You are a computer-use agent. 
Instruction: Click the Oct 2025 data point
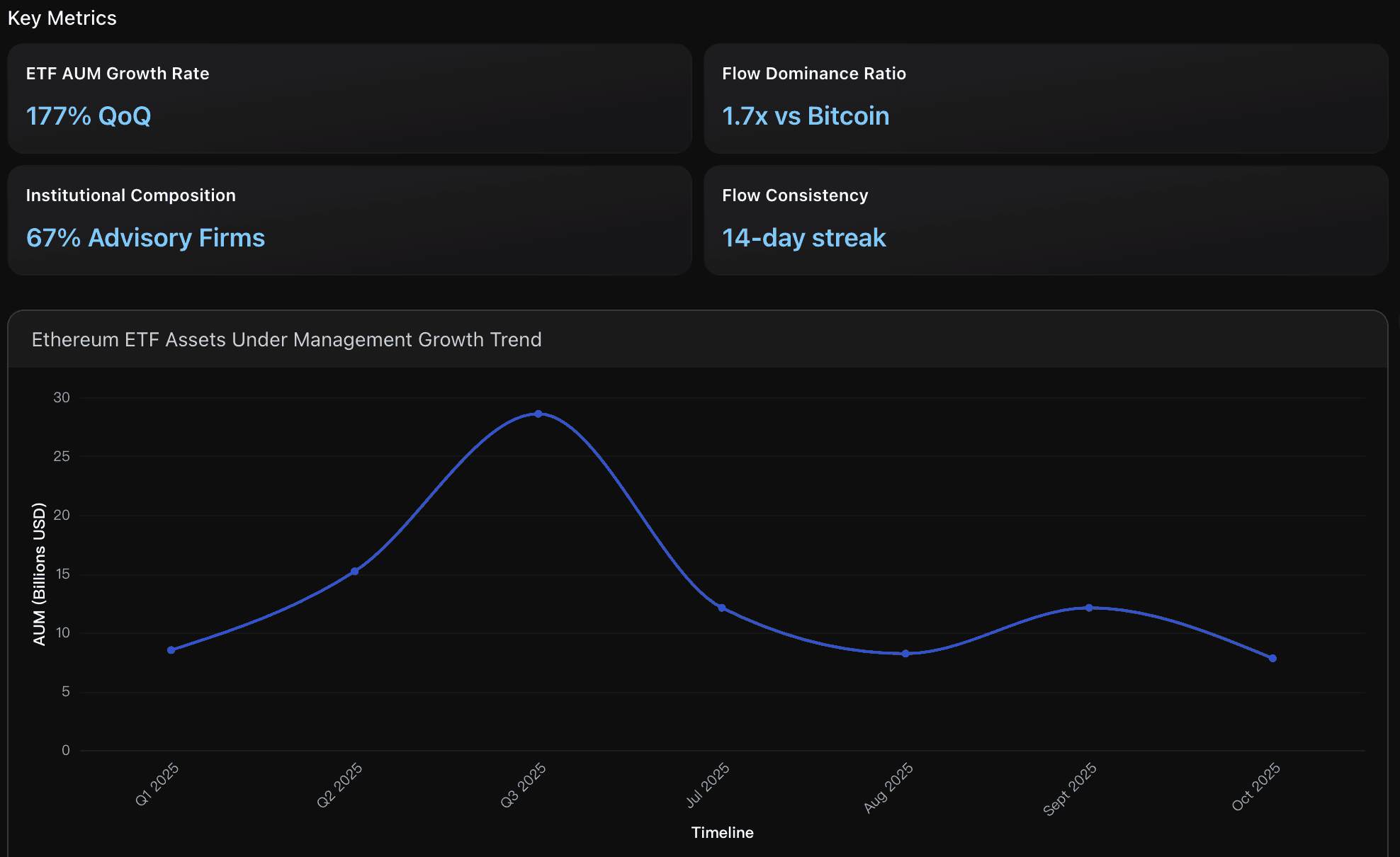(1272, 659)
